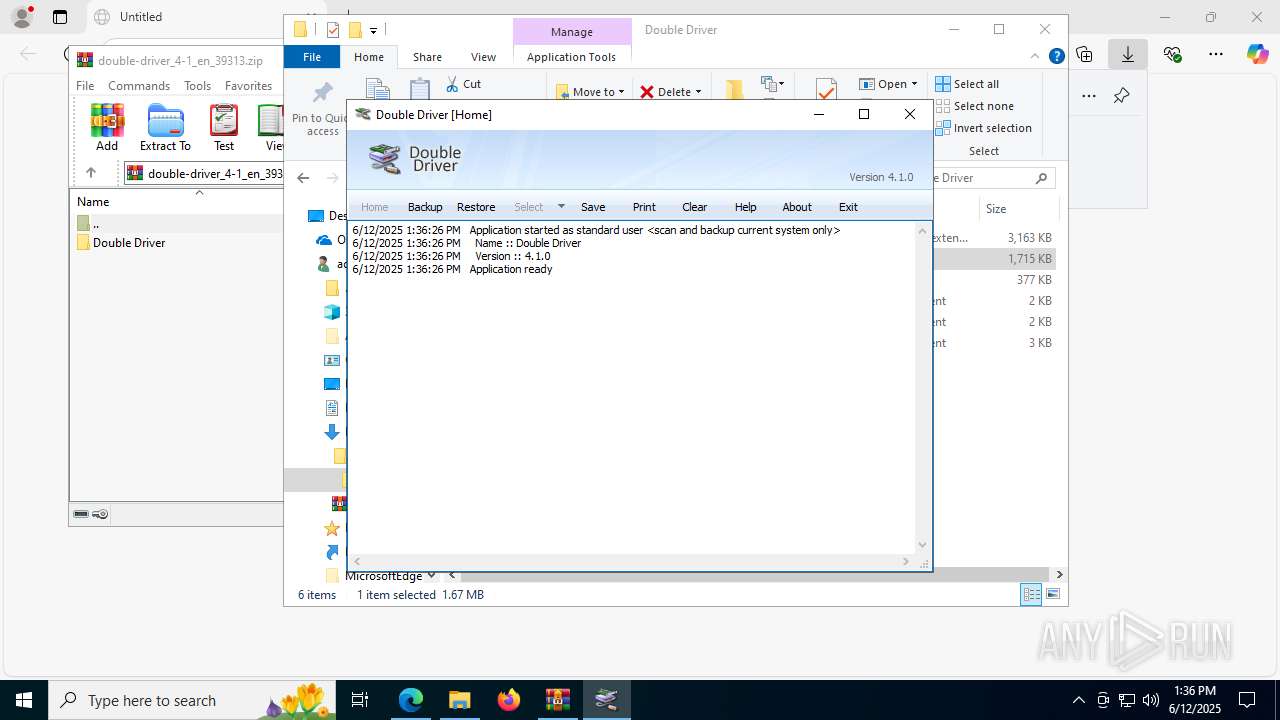This screenshot has height=720, width=1280.
Task: Click the taskbar search box
Action: pyautogui.click(x=194, y=700)
